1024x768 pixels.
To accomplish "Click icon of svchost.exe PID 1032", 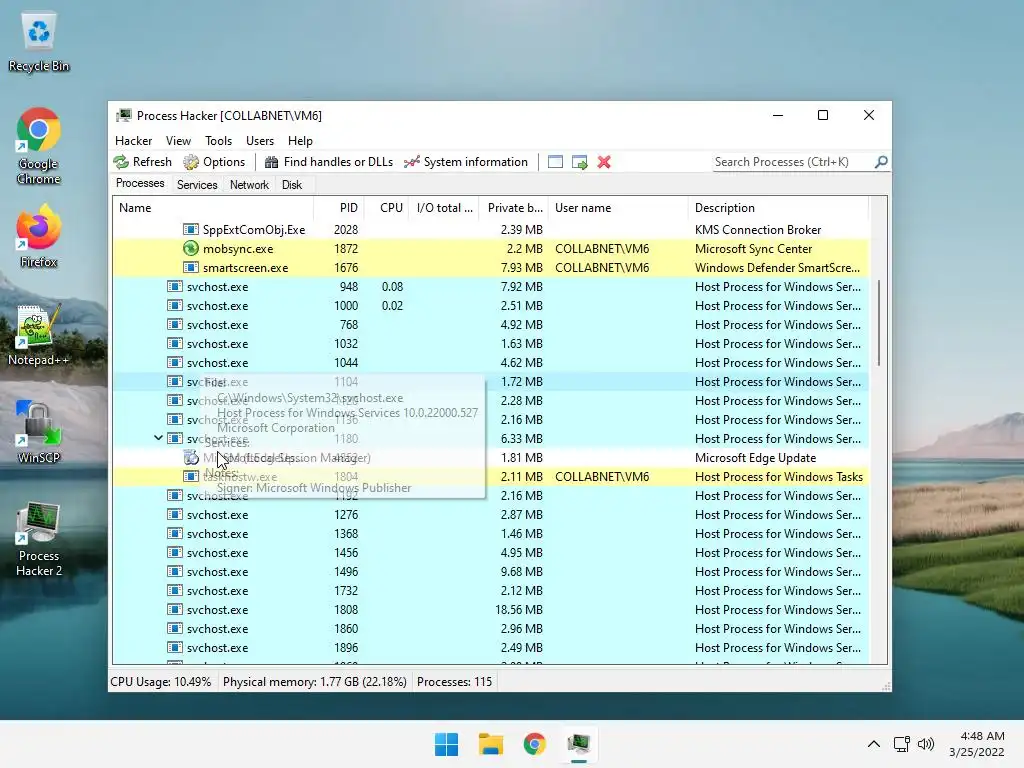I will coord(174,343).
